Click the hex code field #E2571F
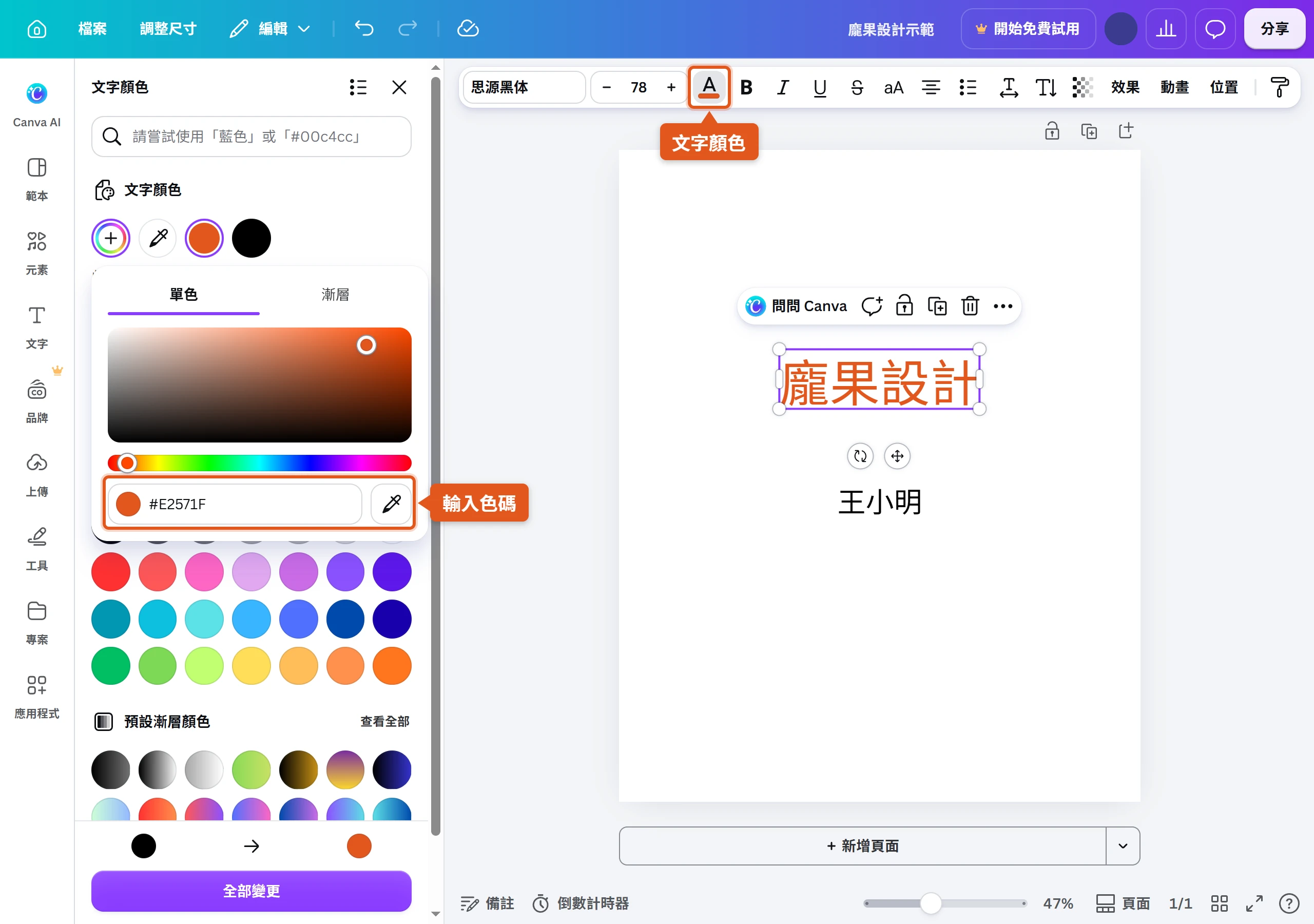Viewport: 1314px width, 924px height. [x=235, y=504]
